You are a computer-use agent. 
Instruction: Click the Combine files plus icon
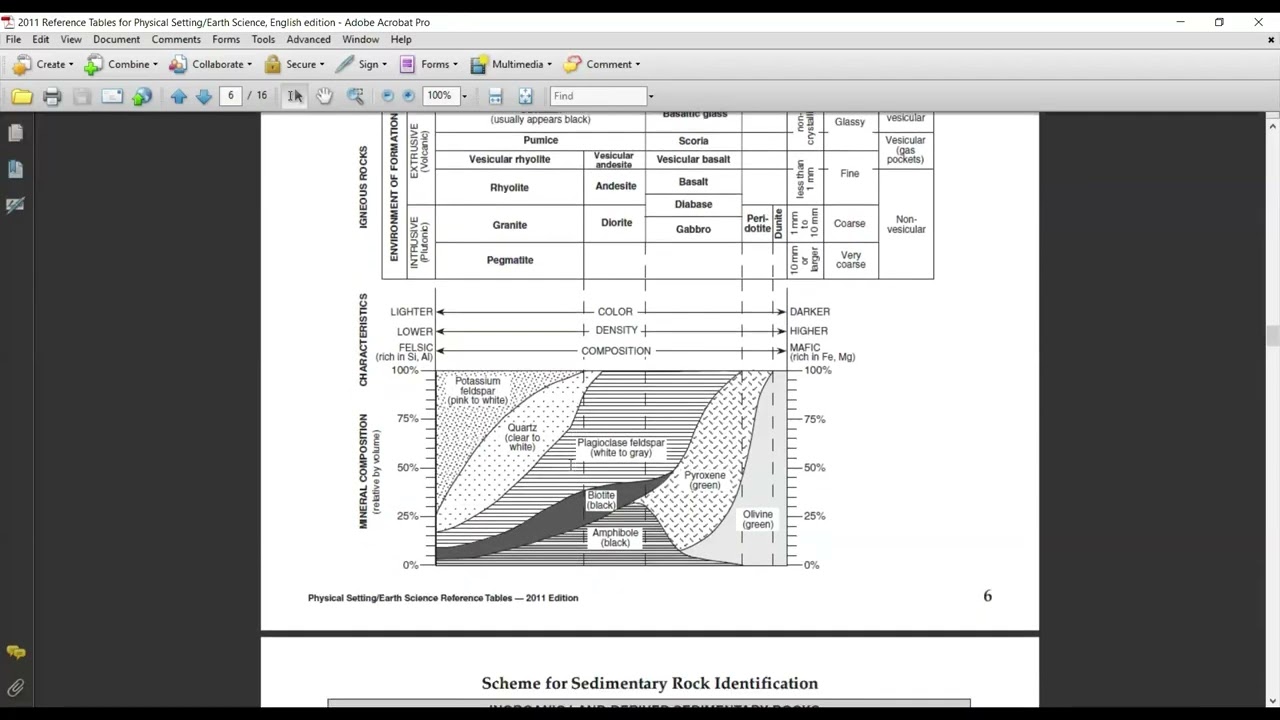[93, 64]
